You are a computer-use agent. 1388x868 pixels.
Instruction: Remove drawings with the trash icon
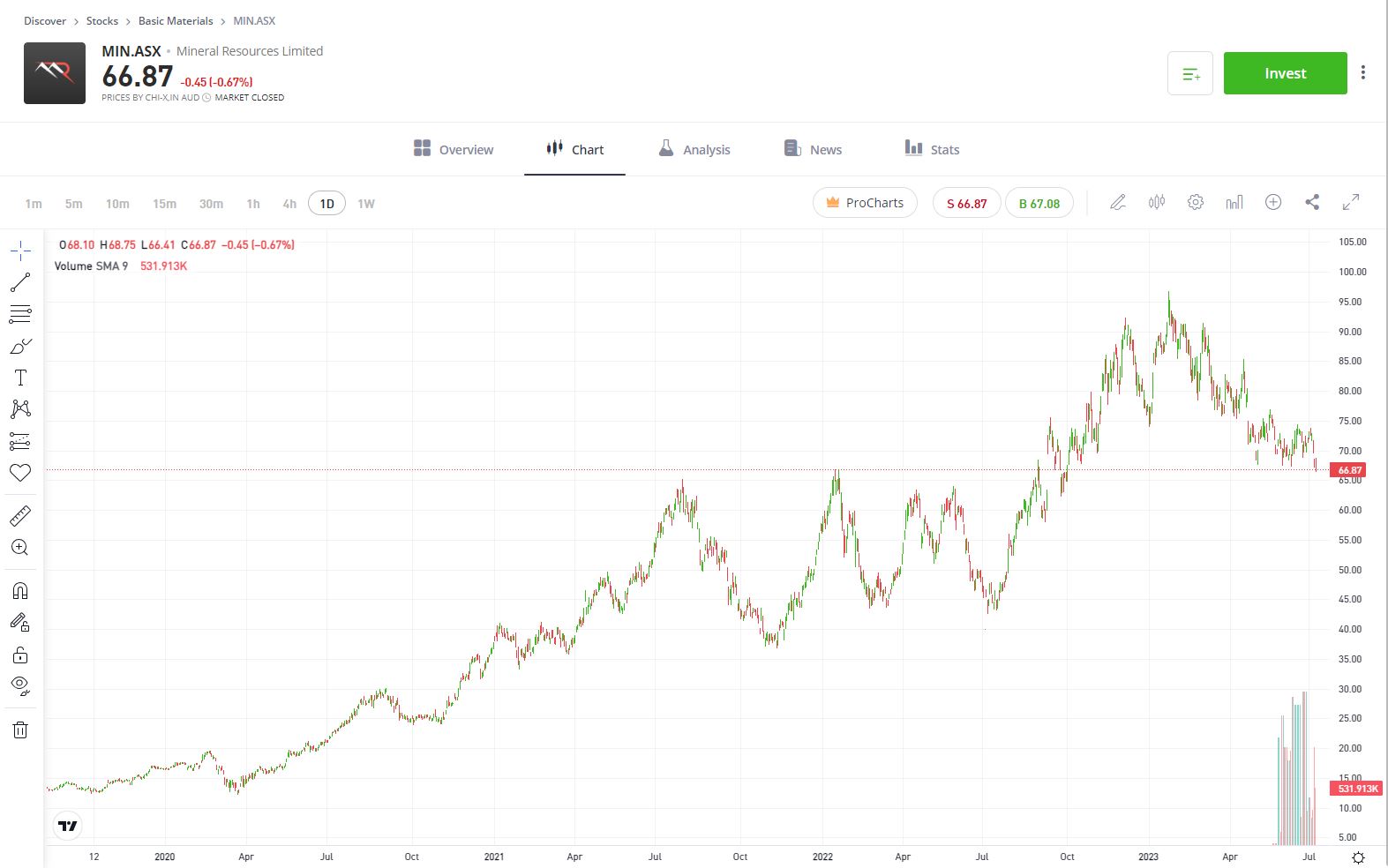click(x=20, y=730)
